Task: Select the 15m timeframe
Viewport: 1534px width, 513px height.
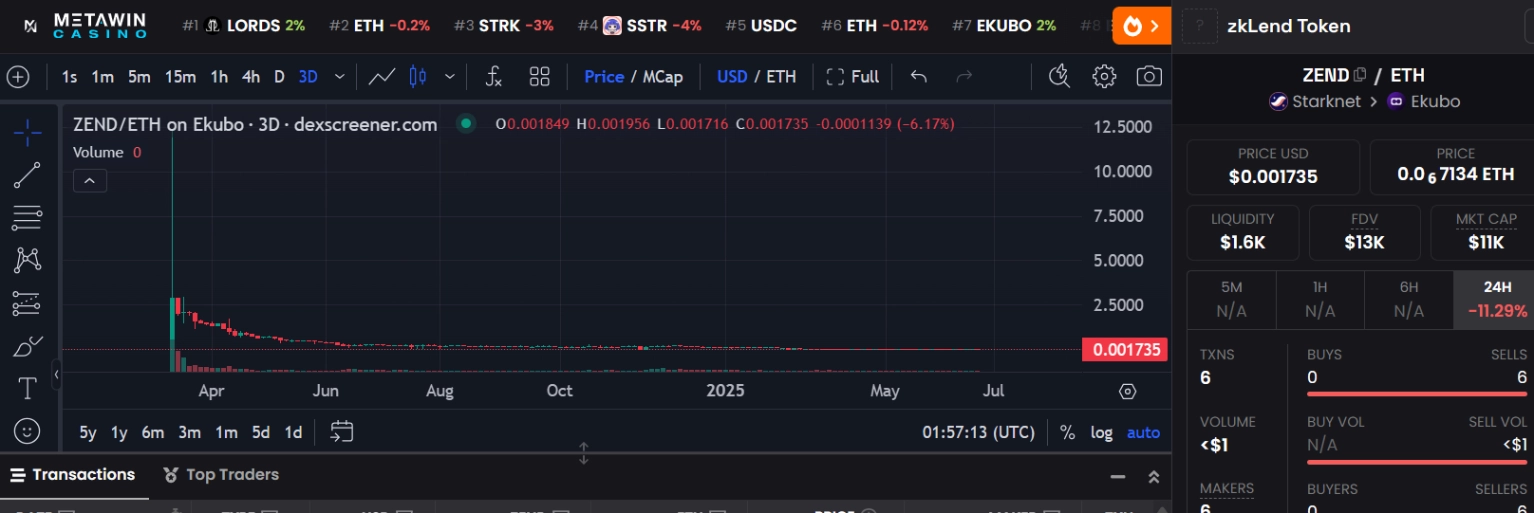Action: 180,76
